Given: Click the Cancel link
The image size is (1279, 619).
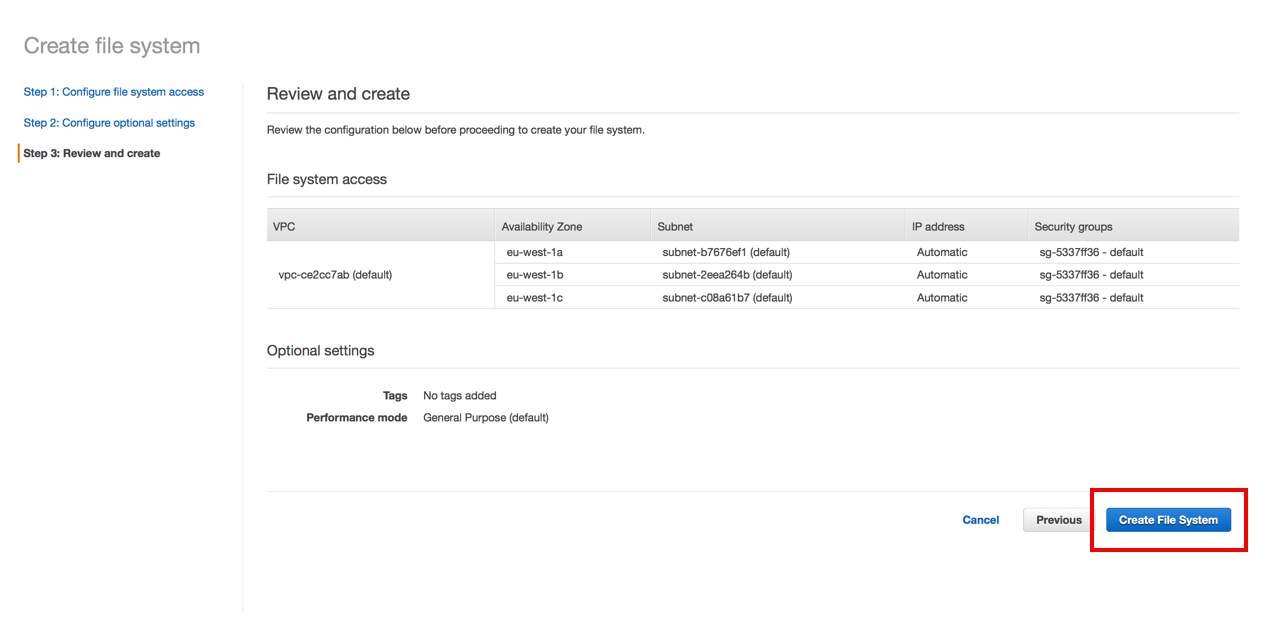Looking at the screenshot, I should [980, 519].
